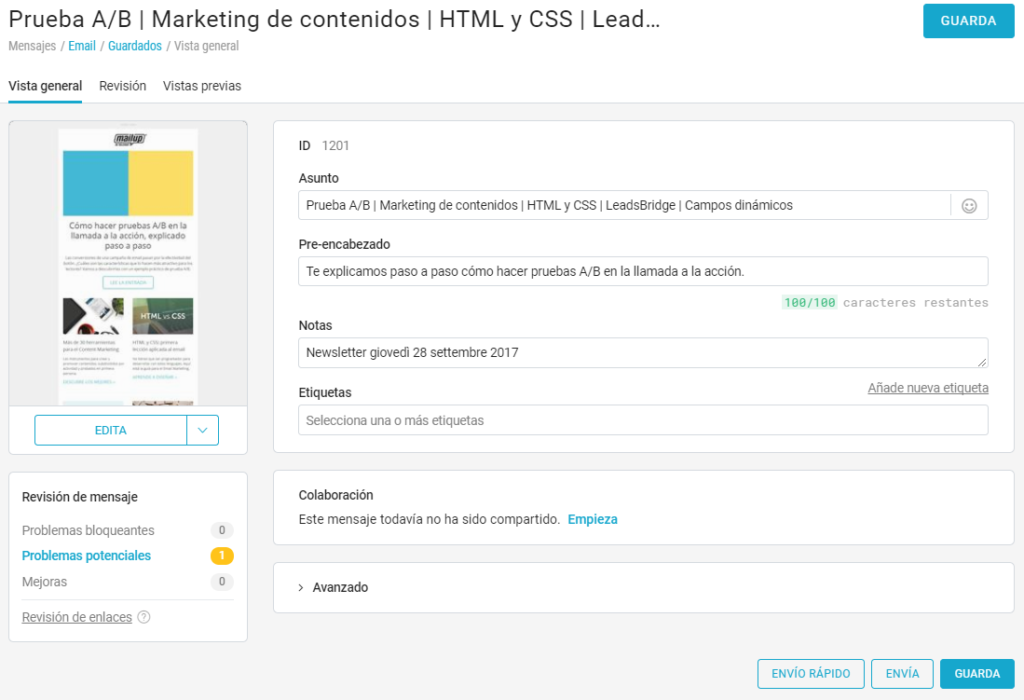Image resolution: width=1024 pixels, height=700 pixels.
Task: Open the emoji picker in Asunto field
Action: pos(968,206)
